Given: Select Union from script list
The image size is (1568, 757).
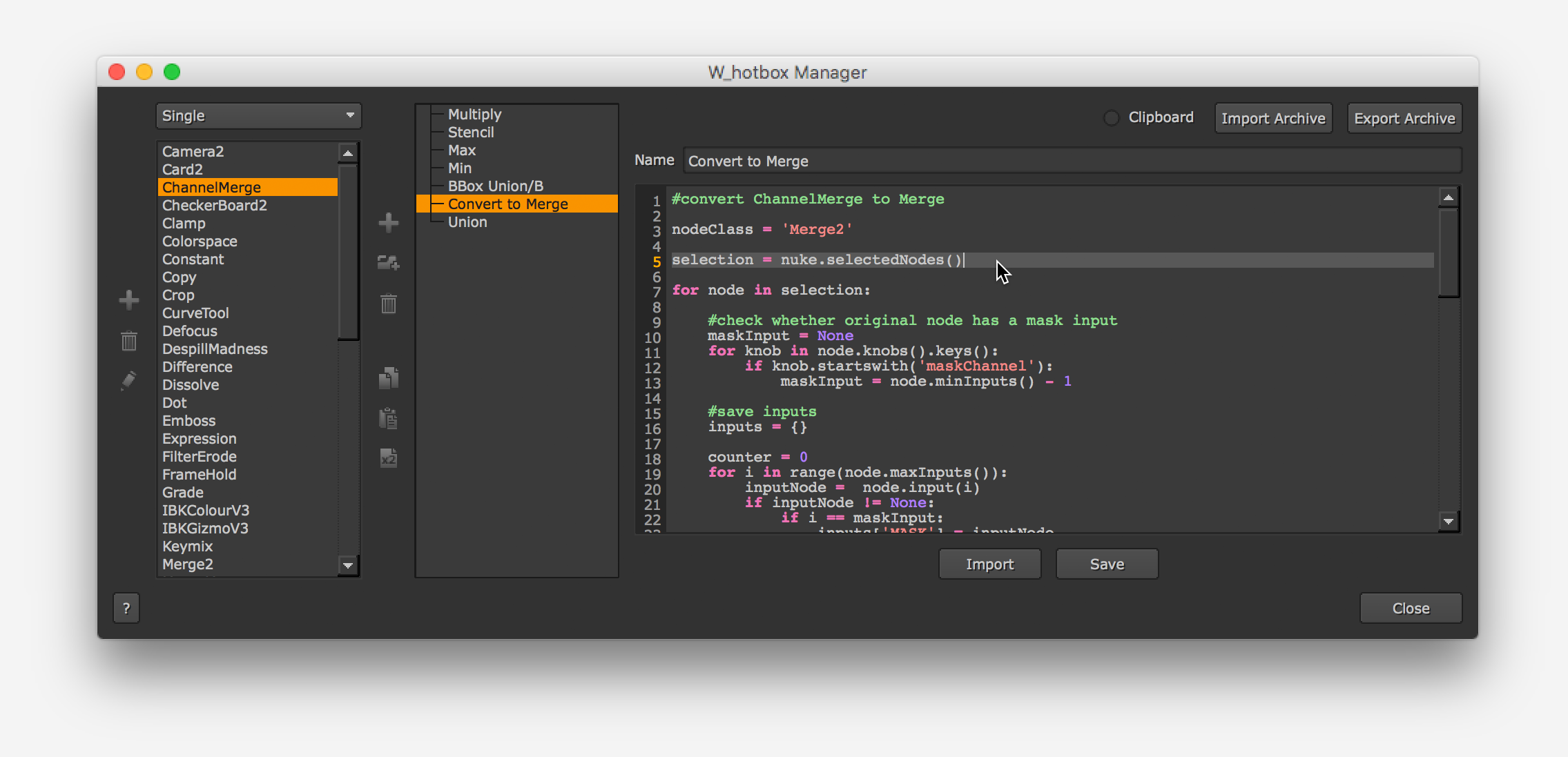Looking at the screenshot, I should [467, 222].
